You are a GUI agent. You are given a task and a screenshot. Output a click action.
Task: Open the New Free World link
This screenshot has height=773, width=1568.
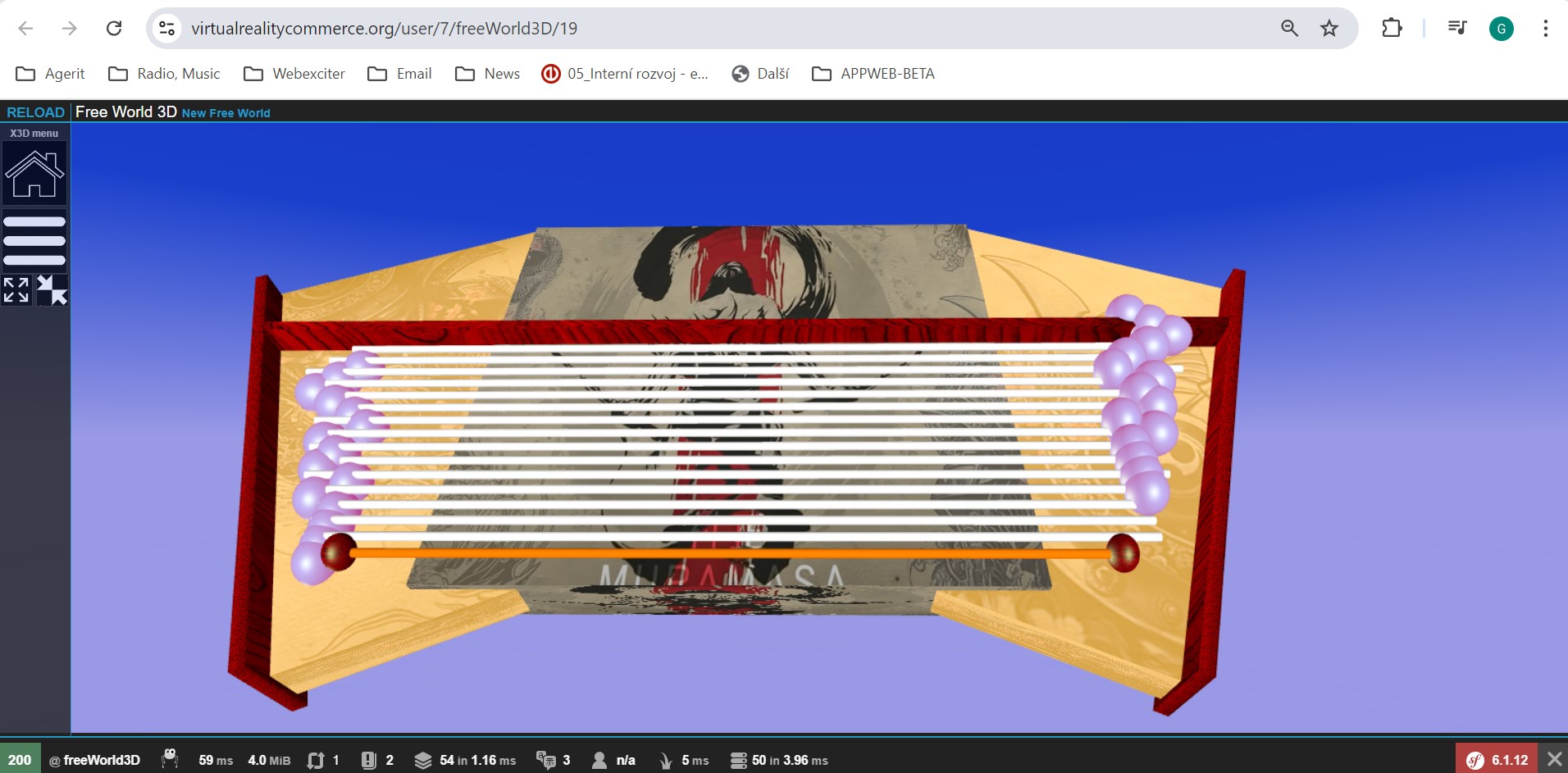pos(226,113)
